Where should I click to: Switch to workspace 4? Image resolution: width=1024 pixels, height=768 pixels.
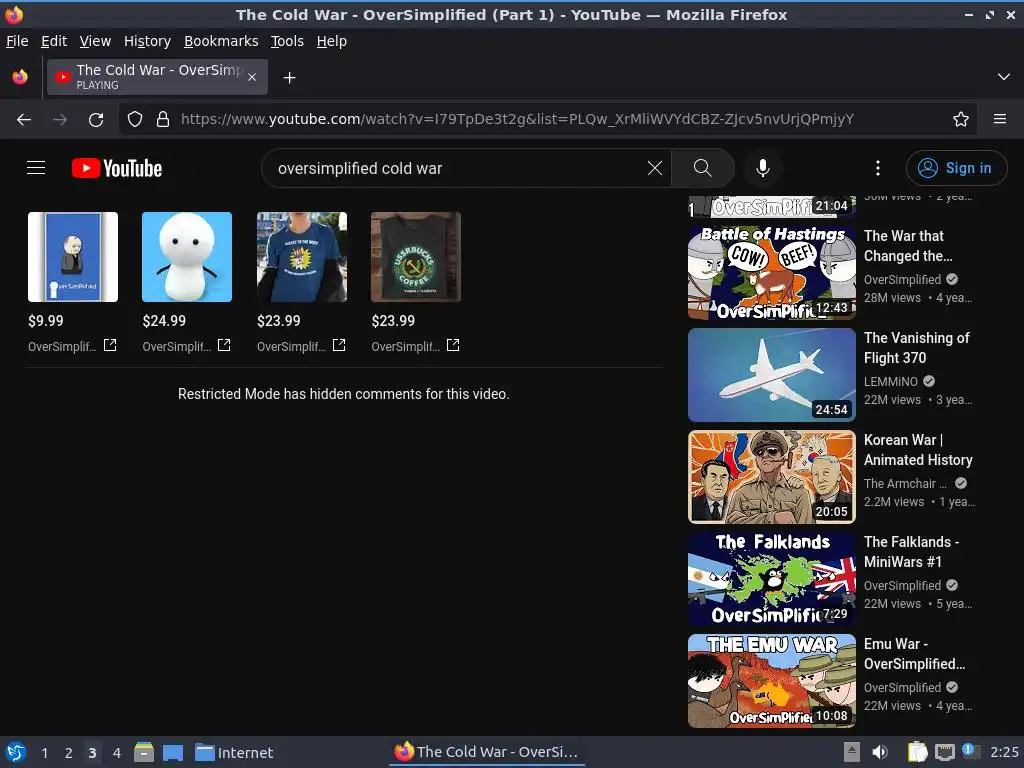point(117,753)
